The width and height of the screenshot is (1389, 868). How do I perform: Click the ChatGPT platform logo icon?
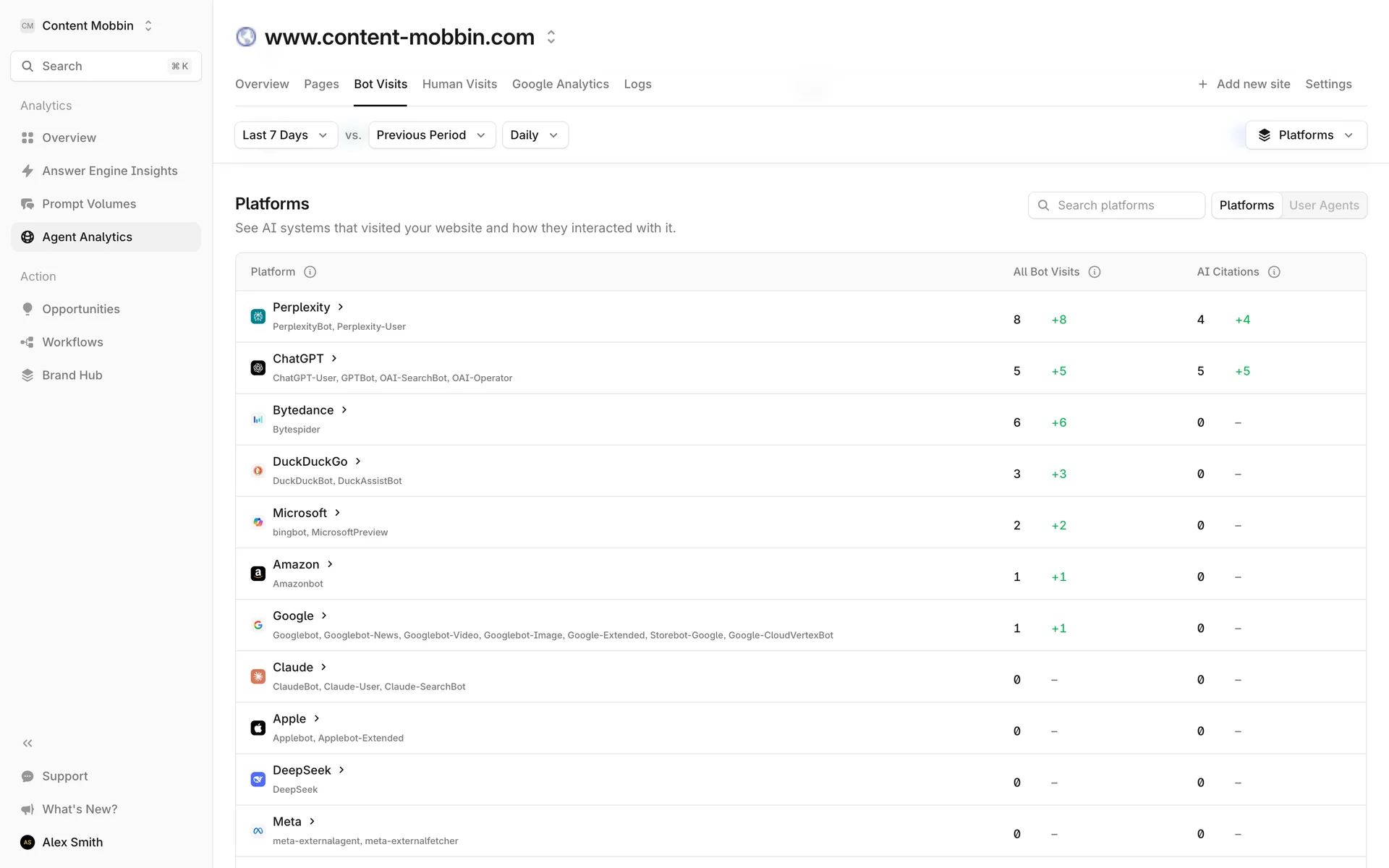point(258,367)
